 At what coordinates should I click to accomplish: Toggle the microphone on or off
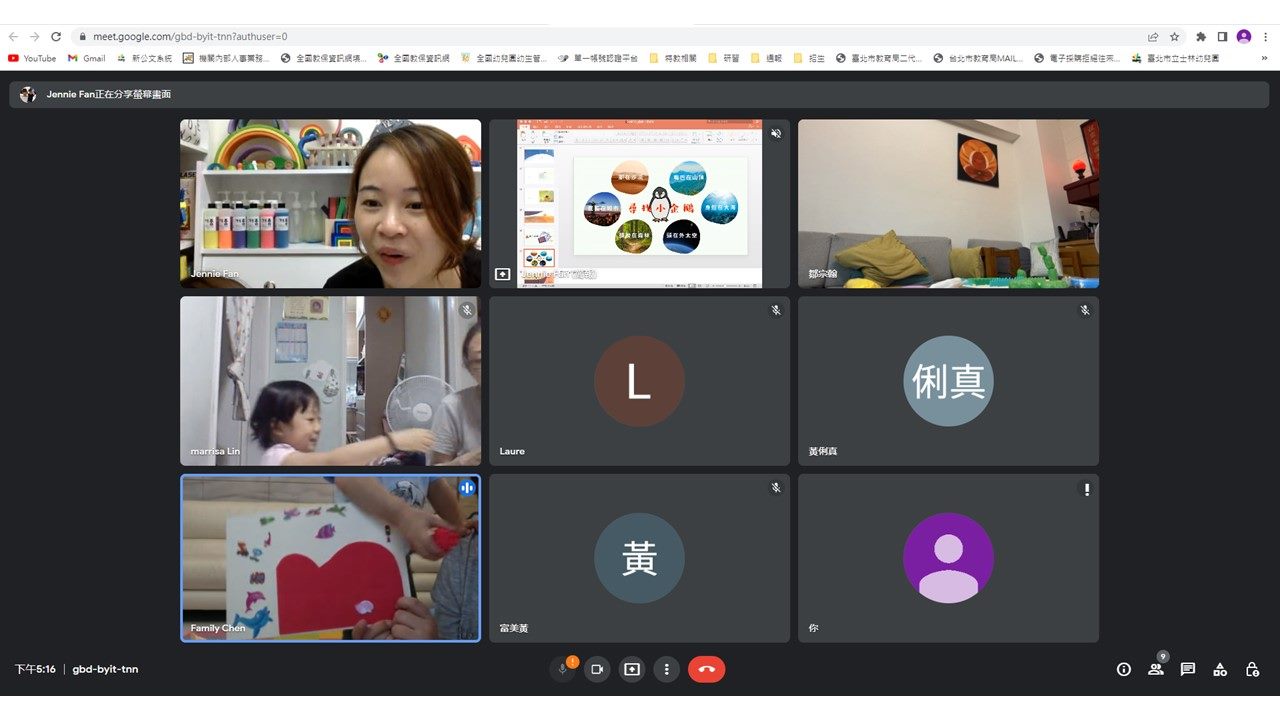click(x=563, y=669)
